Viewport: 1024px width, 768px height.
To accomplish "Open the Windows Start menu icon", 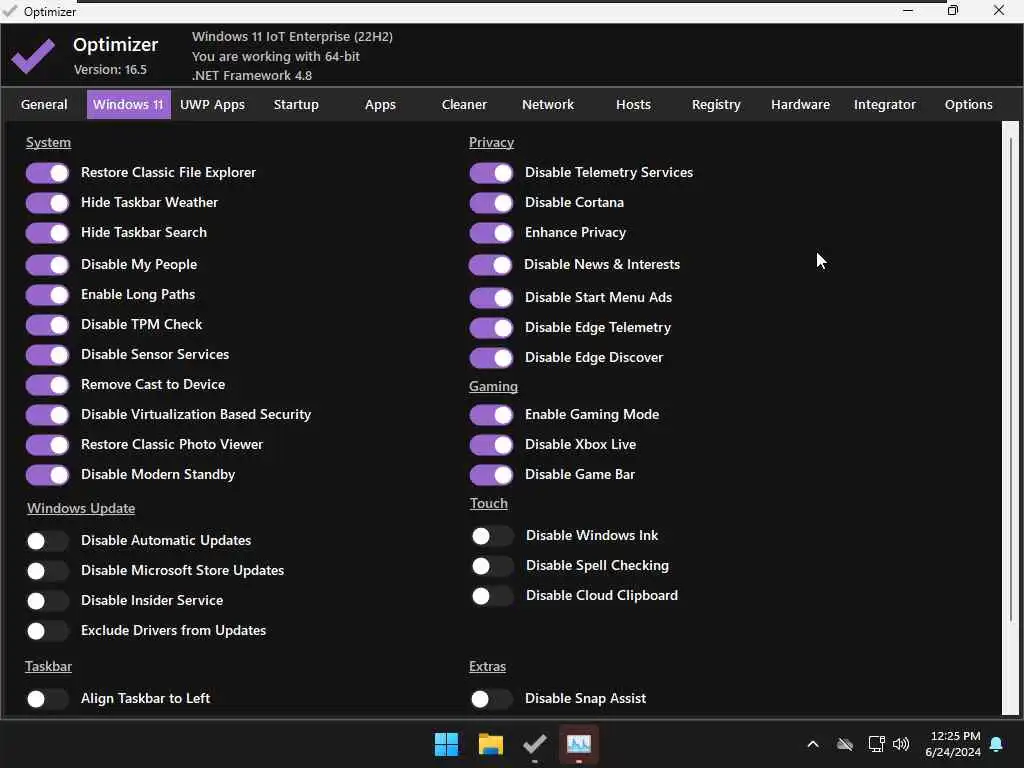I will pyautogui.click(x=446, y=744).
